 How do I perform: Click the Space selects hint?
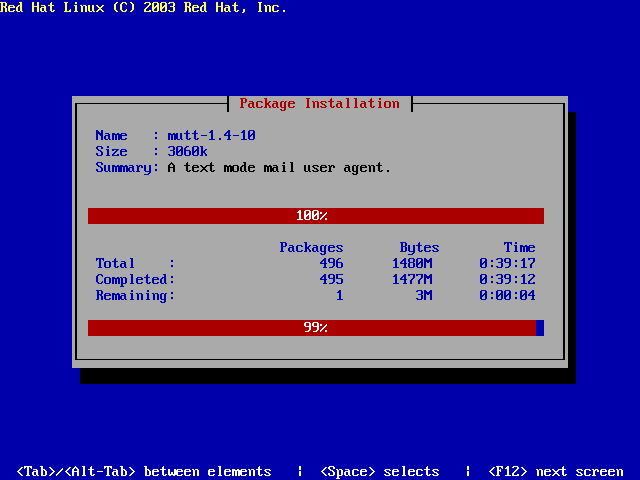[380, 472]
